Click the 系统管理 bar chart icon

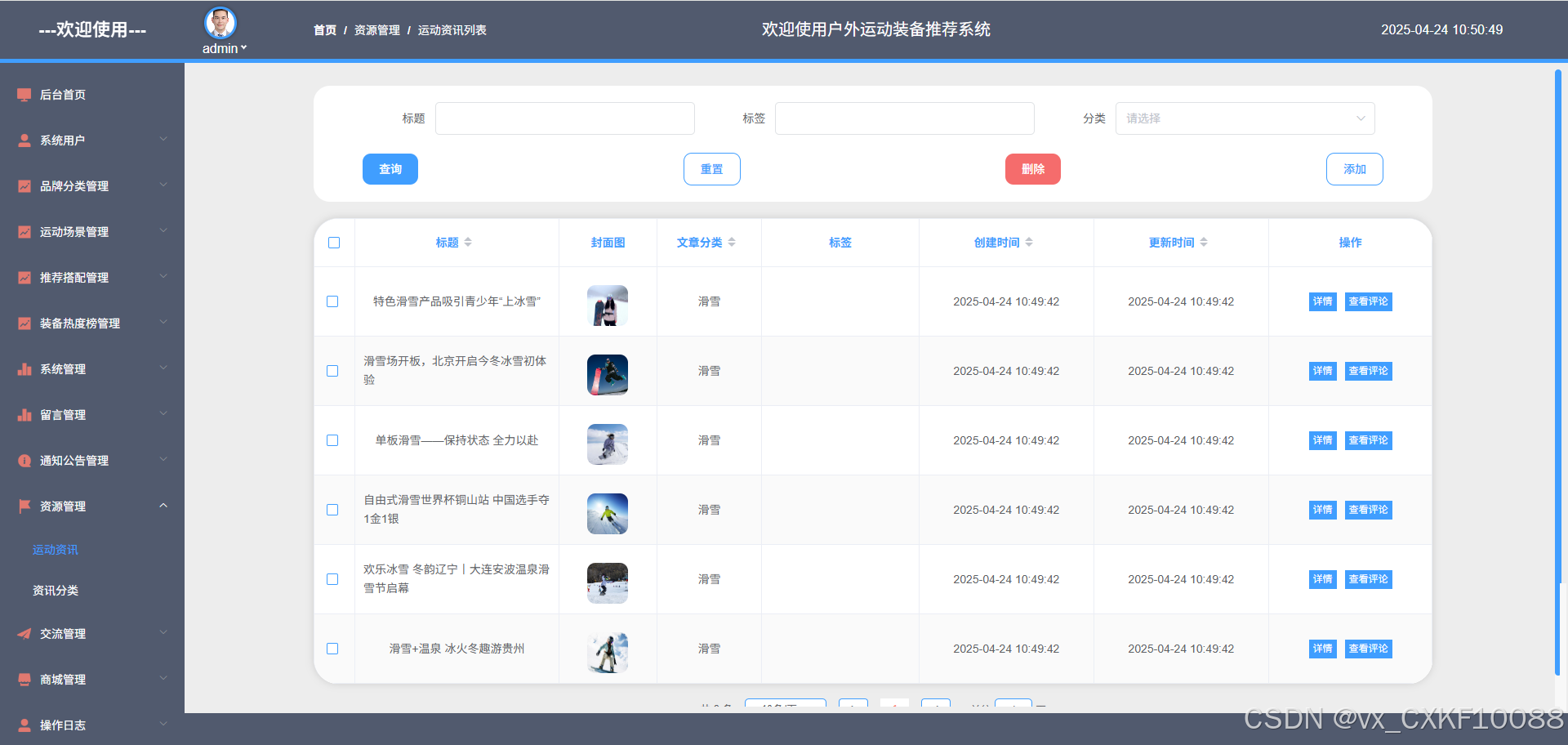click(24, 369)
